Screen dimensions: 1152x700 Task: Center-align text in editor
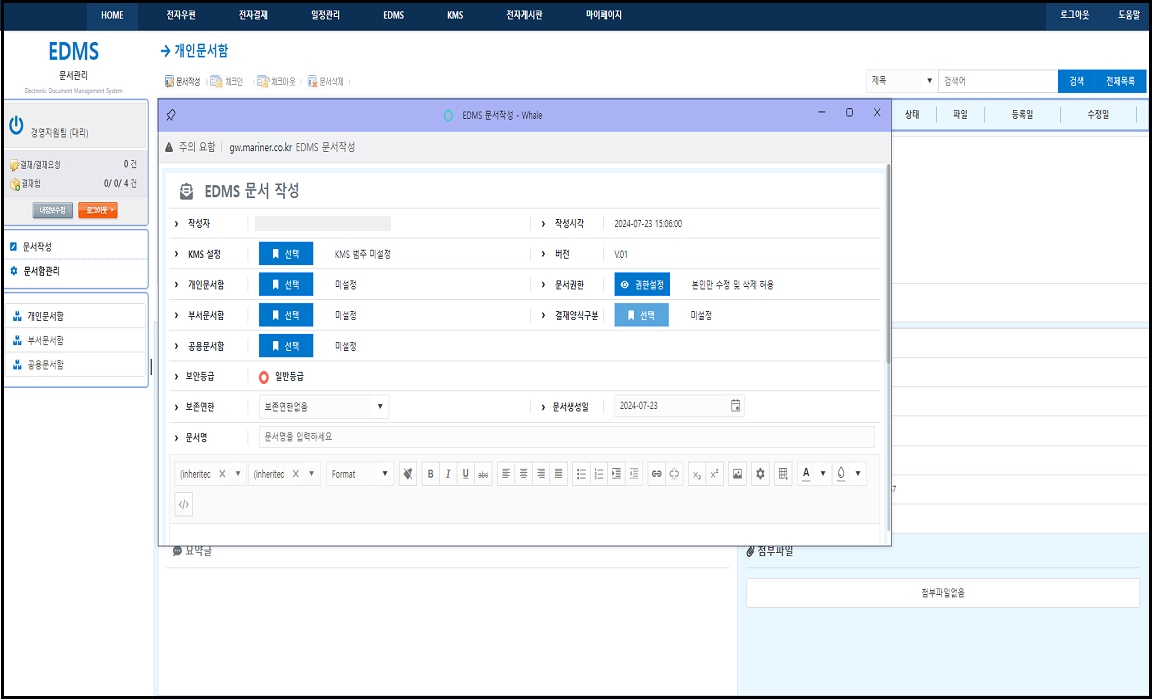pos(524,474)
